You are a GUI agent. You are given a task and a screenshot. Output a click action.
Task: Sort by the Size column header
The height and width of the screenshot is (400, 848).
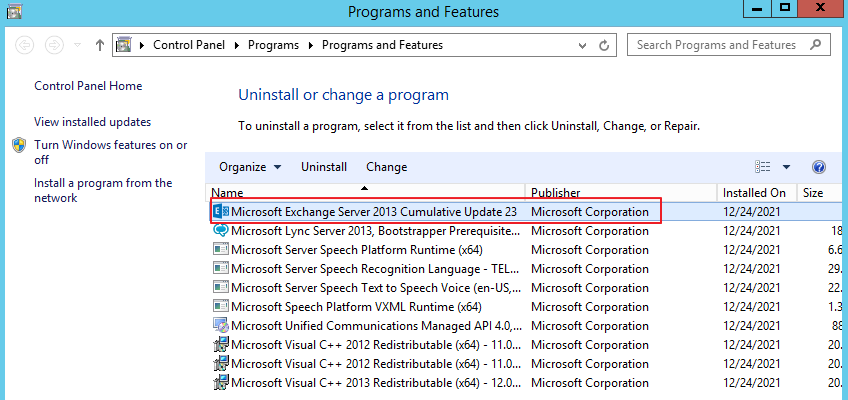tap(820, 192)
